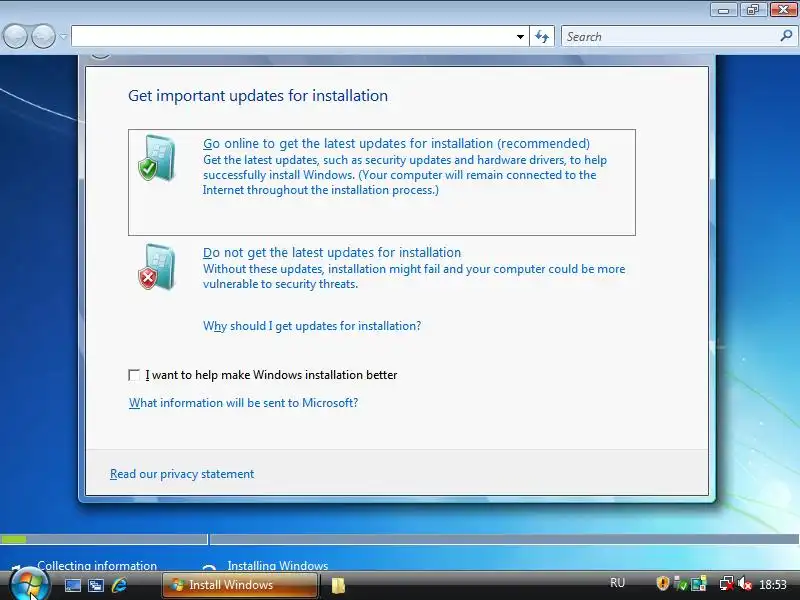Click the green-check tray icon beside the shield

coord(680,583)
